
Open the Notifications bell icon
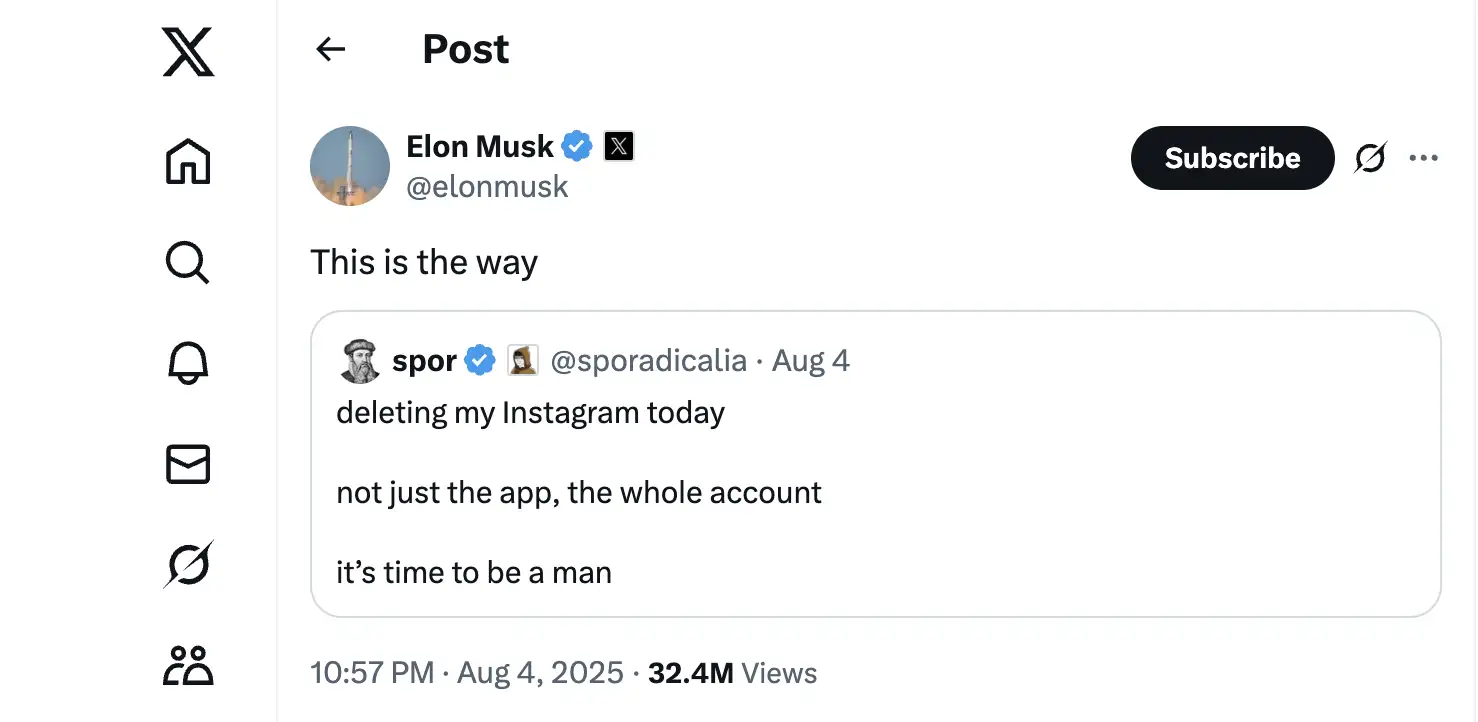click(x=188, y=363)
